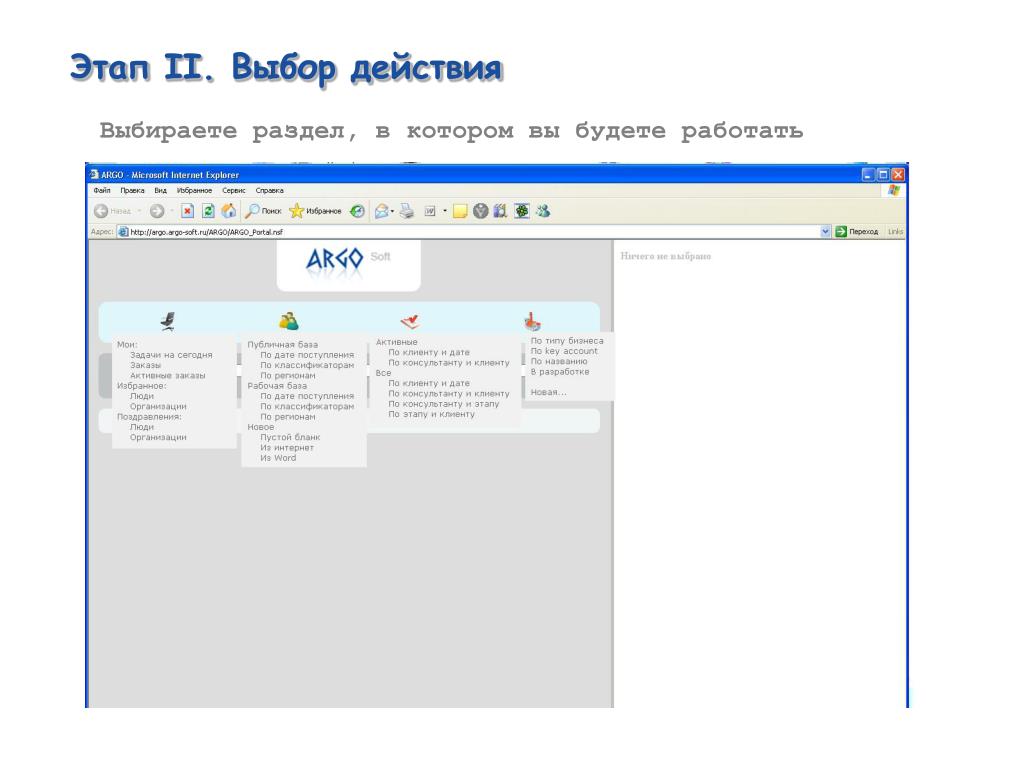Viewport: 1024px width, 768px height.
Task: Open Favorites (Избранное) star in toolbar
Action: coord(315,211)
